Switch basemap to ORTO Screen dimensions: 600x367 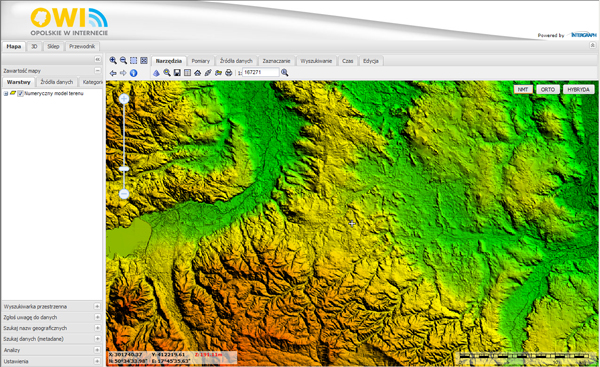point(548,89)
